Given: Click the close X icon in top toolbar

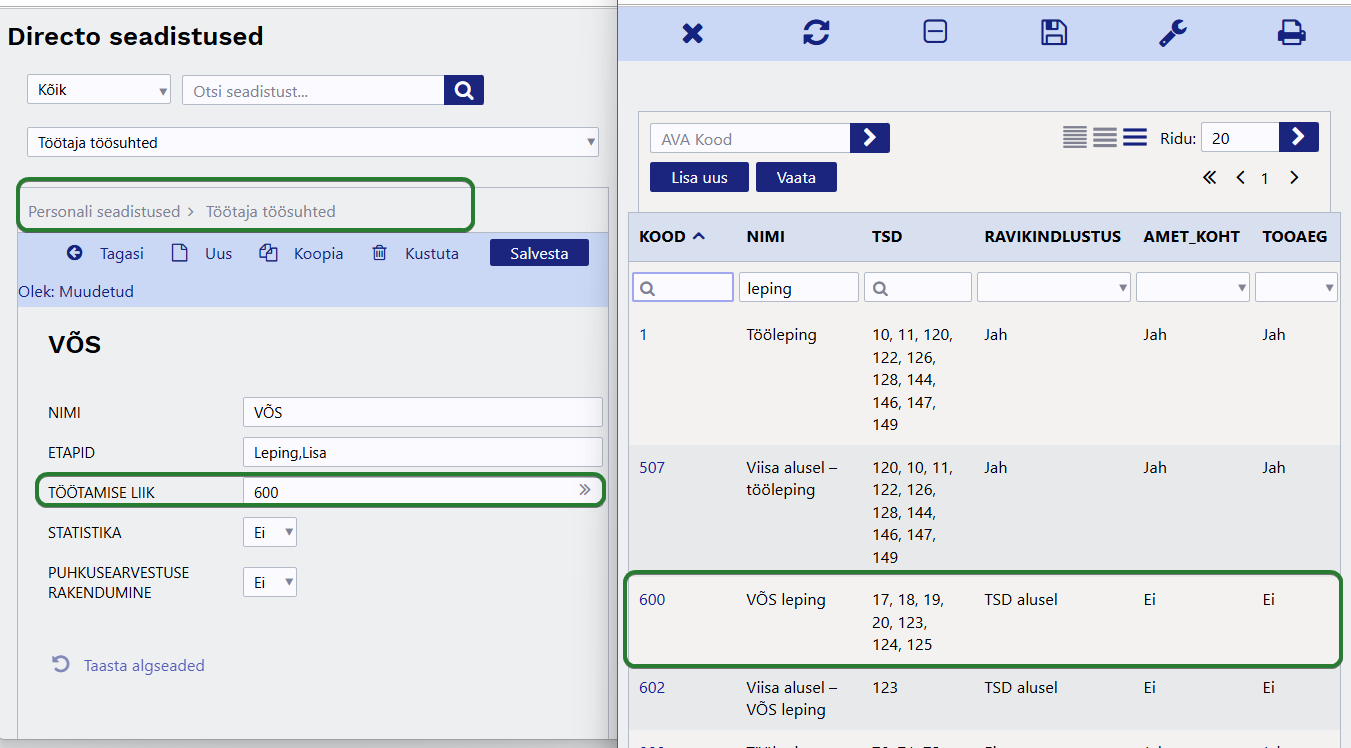Looking at the screenshot, I should [x=692, y=33].
